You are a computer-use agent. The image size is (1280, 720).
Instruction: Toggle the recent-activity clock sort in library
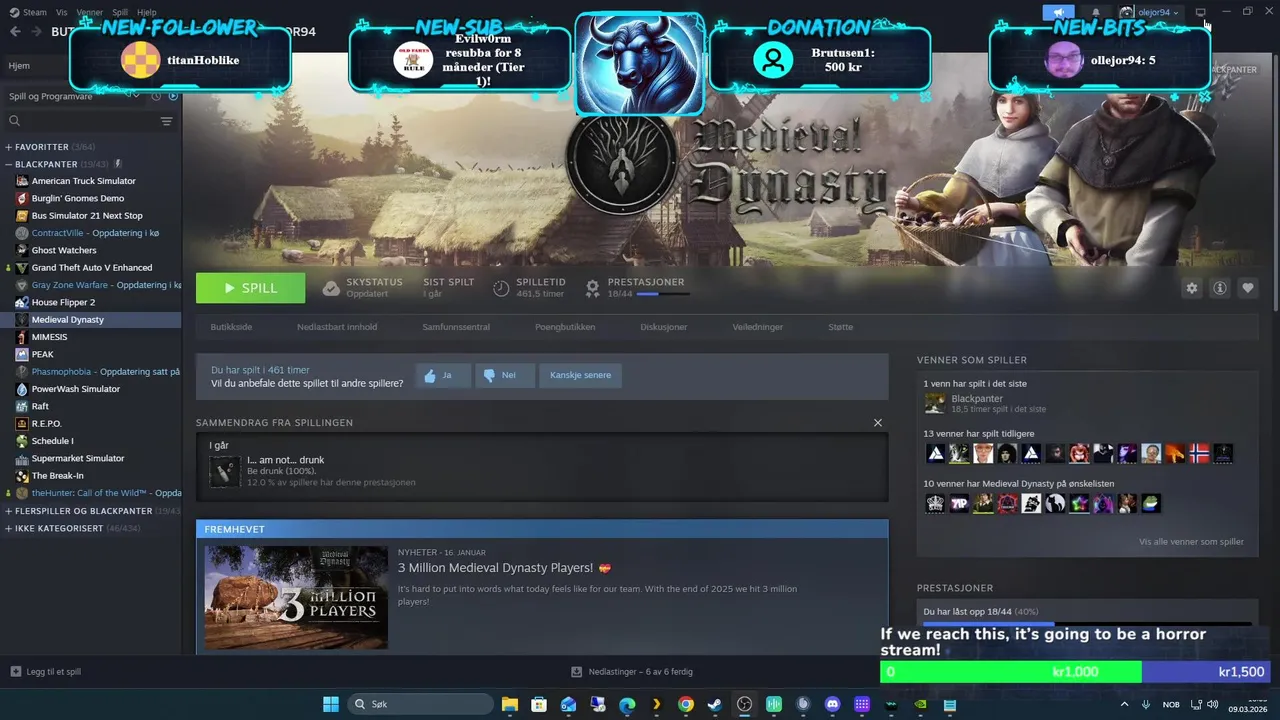pos(156,96)
